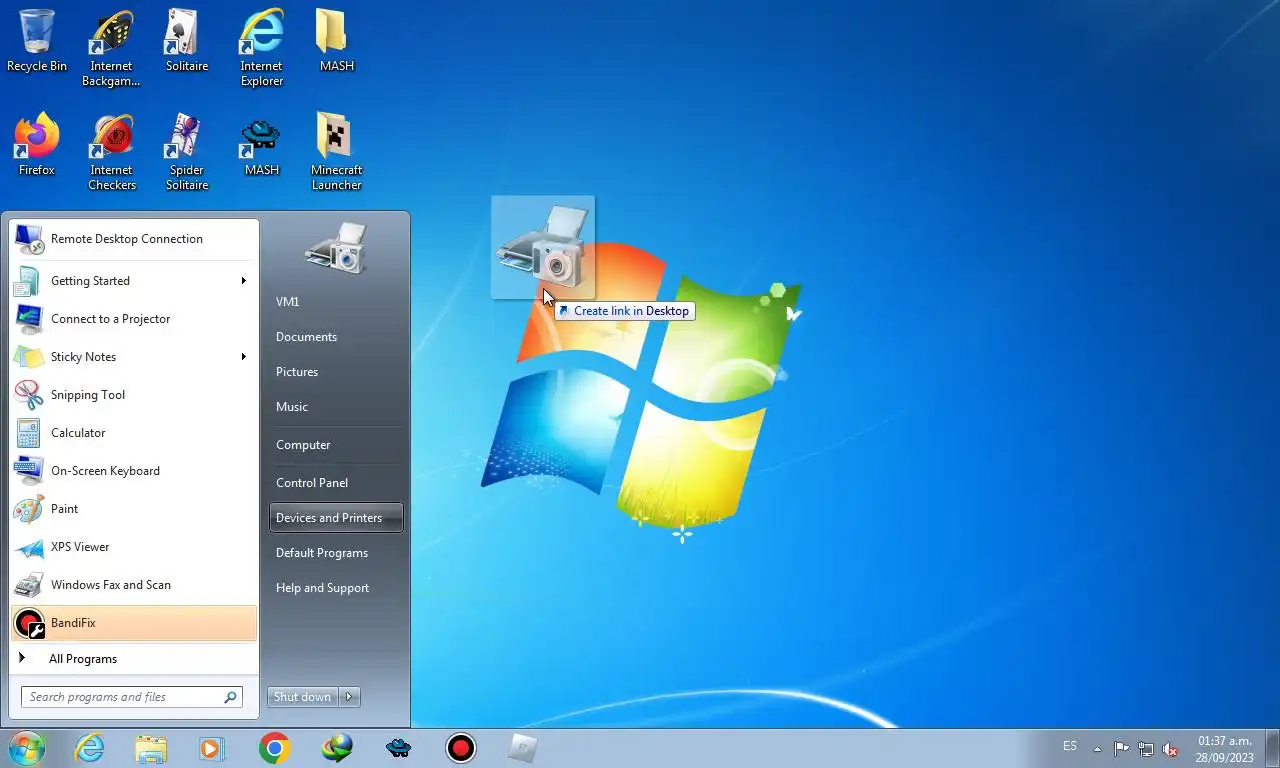Open Connect to a Projector
The height and width of the screenshot is (768, 1280).
coord(134,319)
